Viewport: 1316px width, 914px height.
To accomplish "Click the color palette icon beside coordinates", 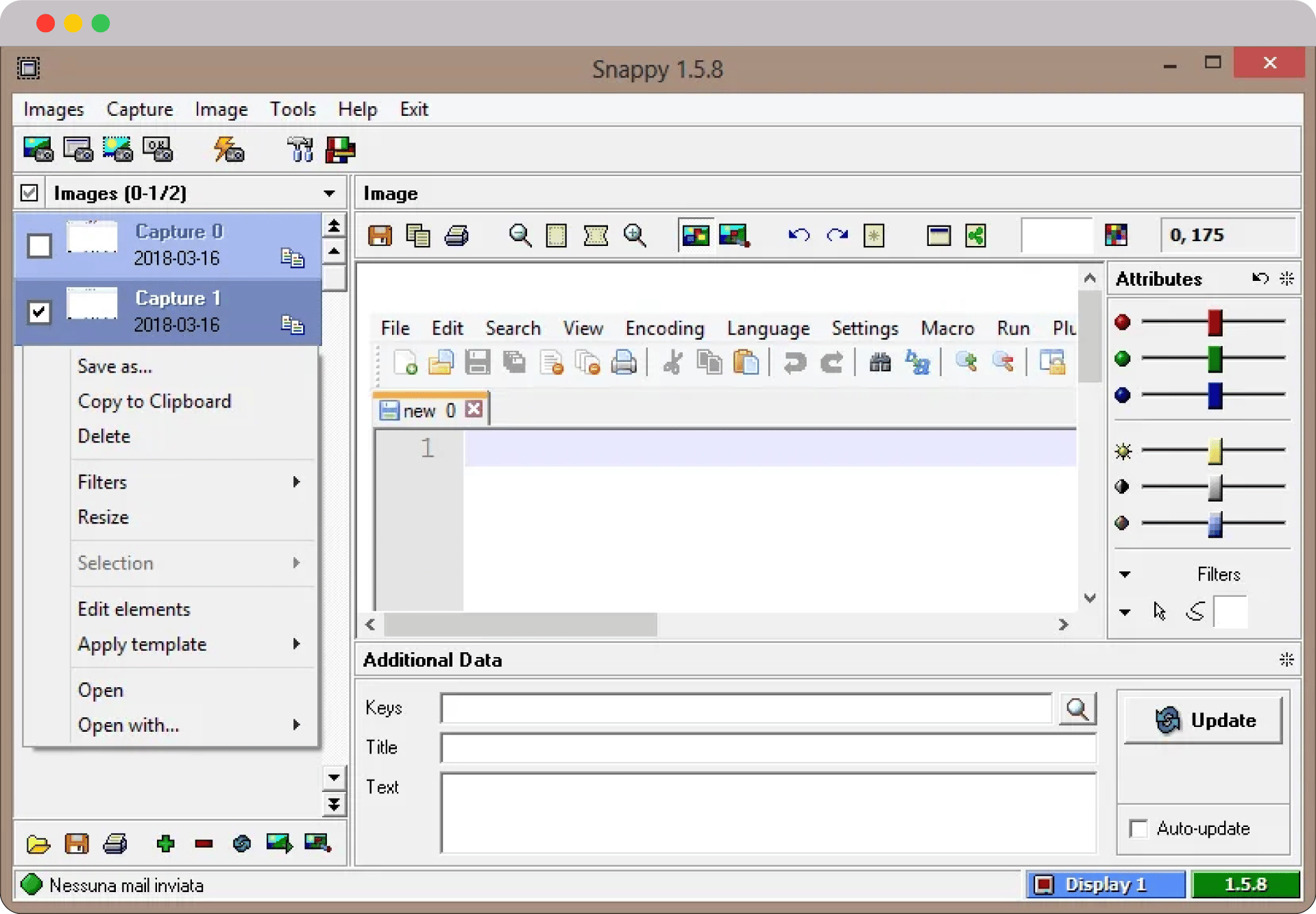I will [x=1116, y=235].
